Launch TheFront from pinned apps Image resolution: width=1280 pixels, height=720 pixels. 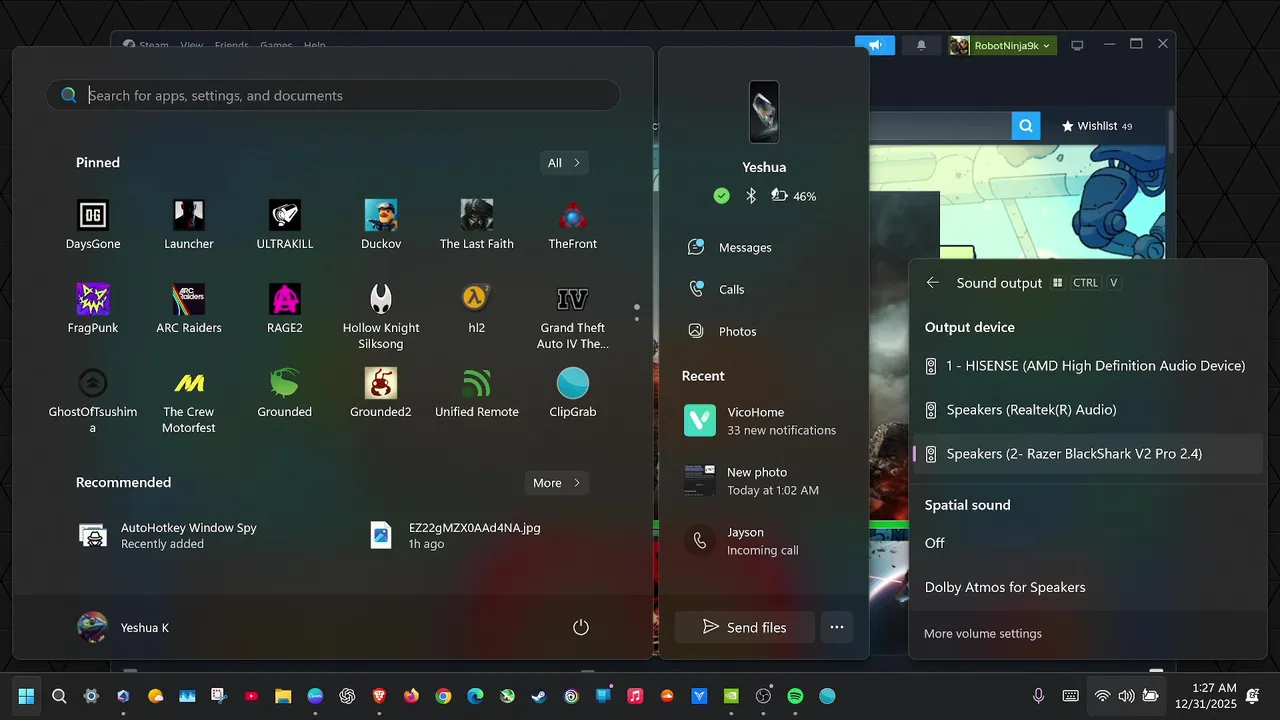(x=573, y=224)
